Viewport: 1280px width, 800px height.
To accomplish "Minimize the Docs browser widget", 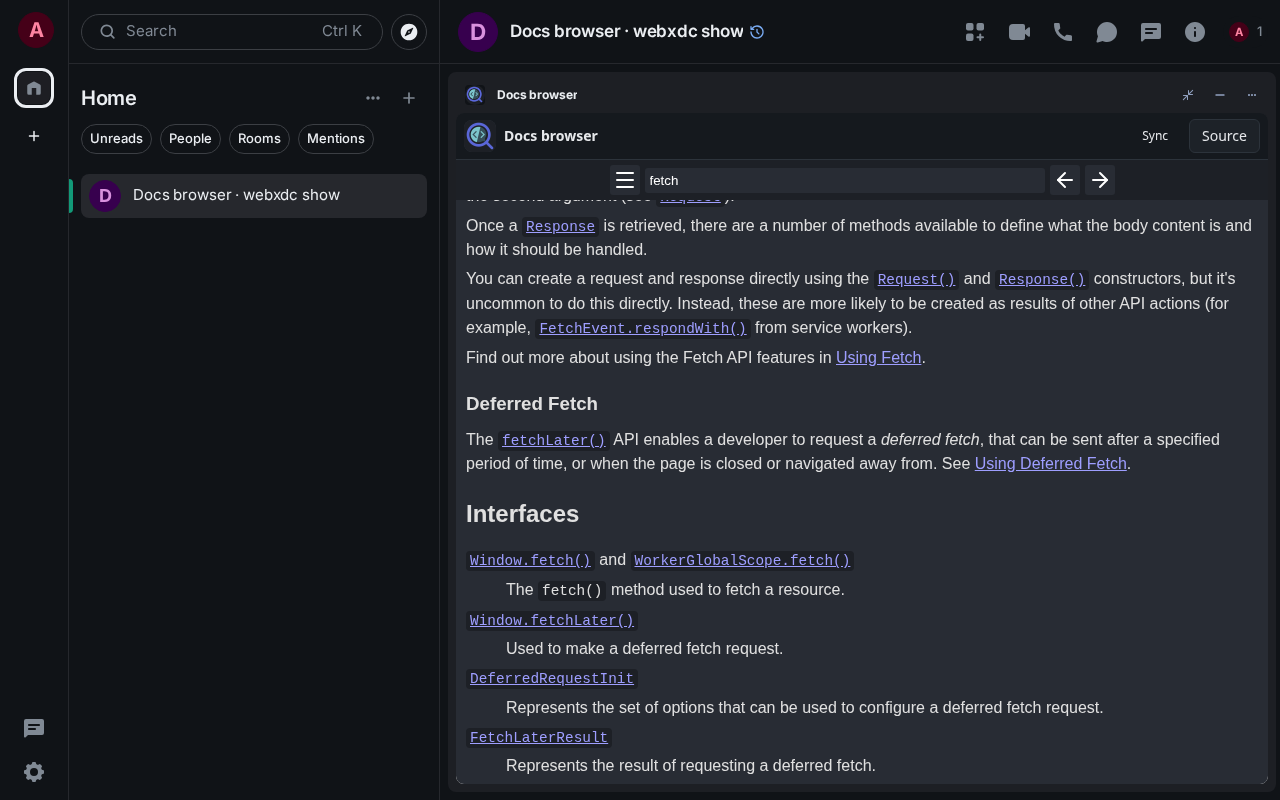I will pyautogui.click(x=1220, y=95).
